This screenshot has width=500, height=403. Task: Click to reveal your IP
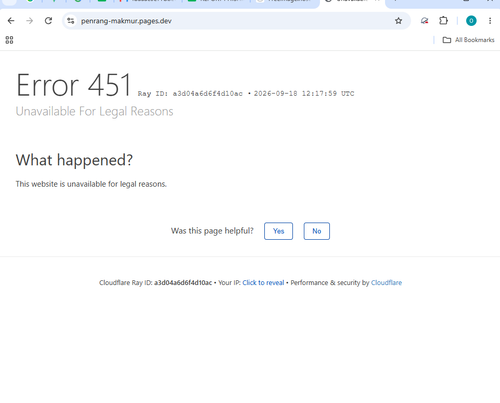[263, 283]
